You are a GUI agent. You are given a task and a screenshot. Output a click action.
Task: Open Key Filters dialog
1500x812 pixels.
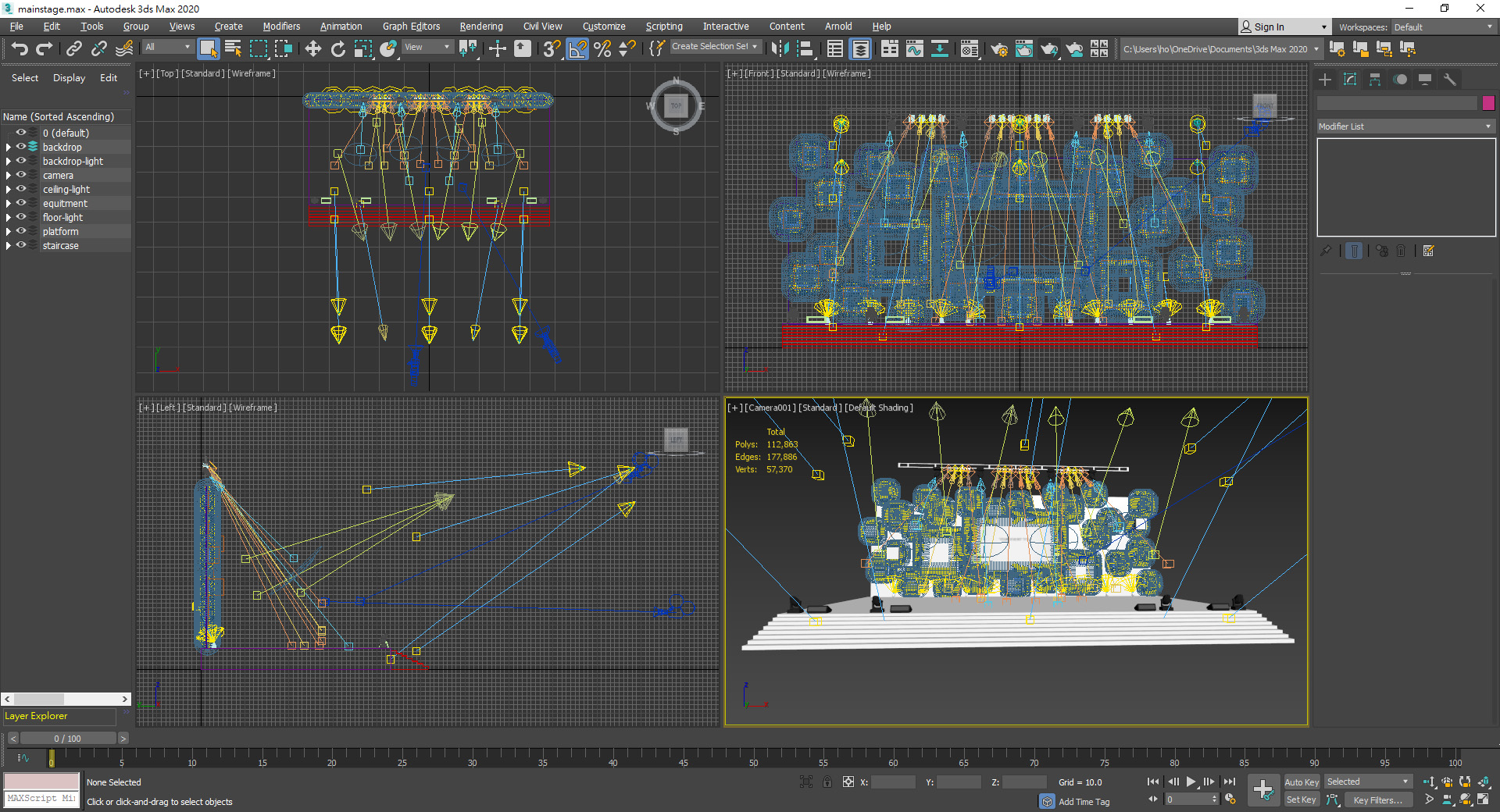point(1377,800)
